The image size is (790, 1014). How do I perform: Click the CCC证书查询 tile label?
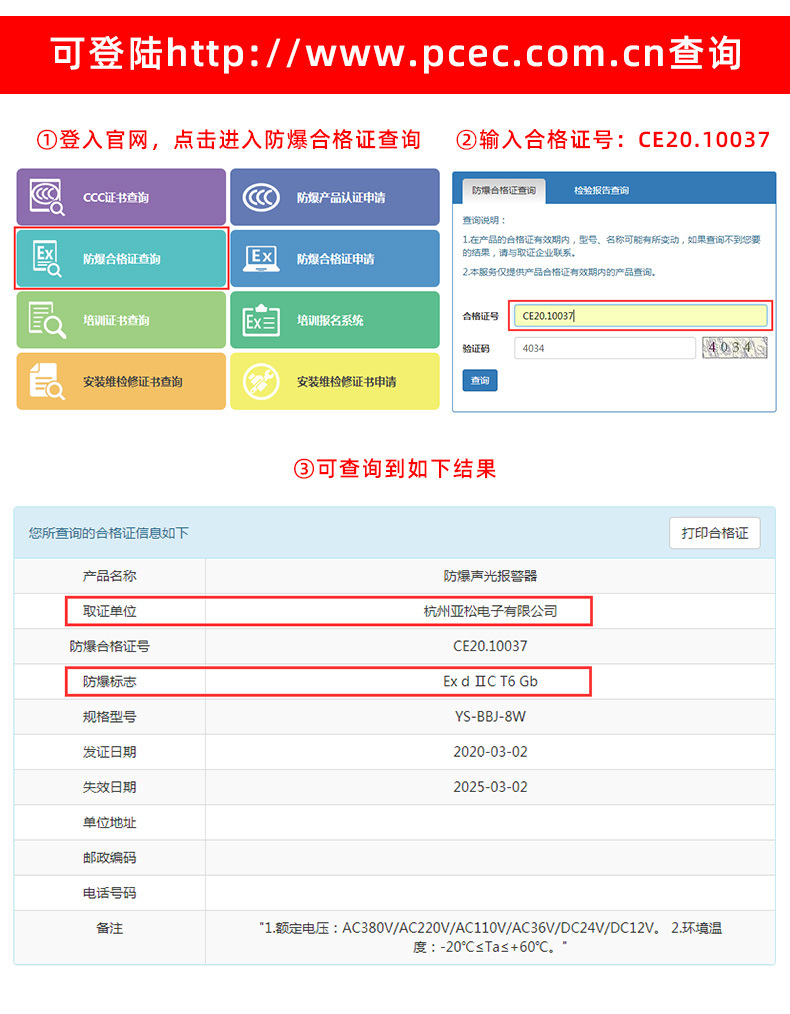116,198
